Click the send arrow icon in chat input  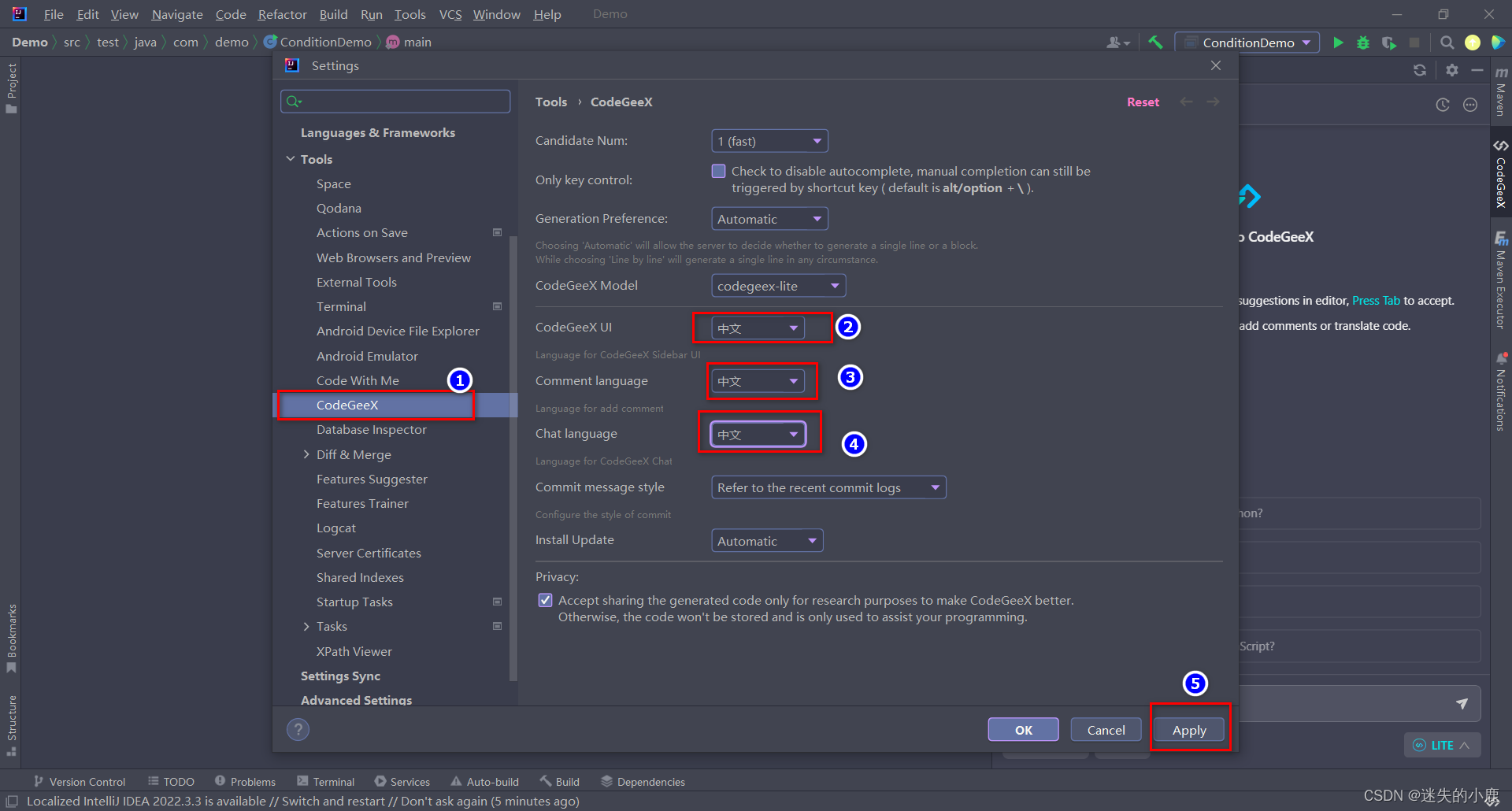(1462, 703)
